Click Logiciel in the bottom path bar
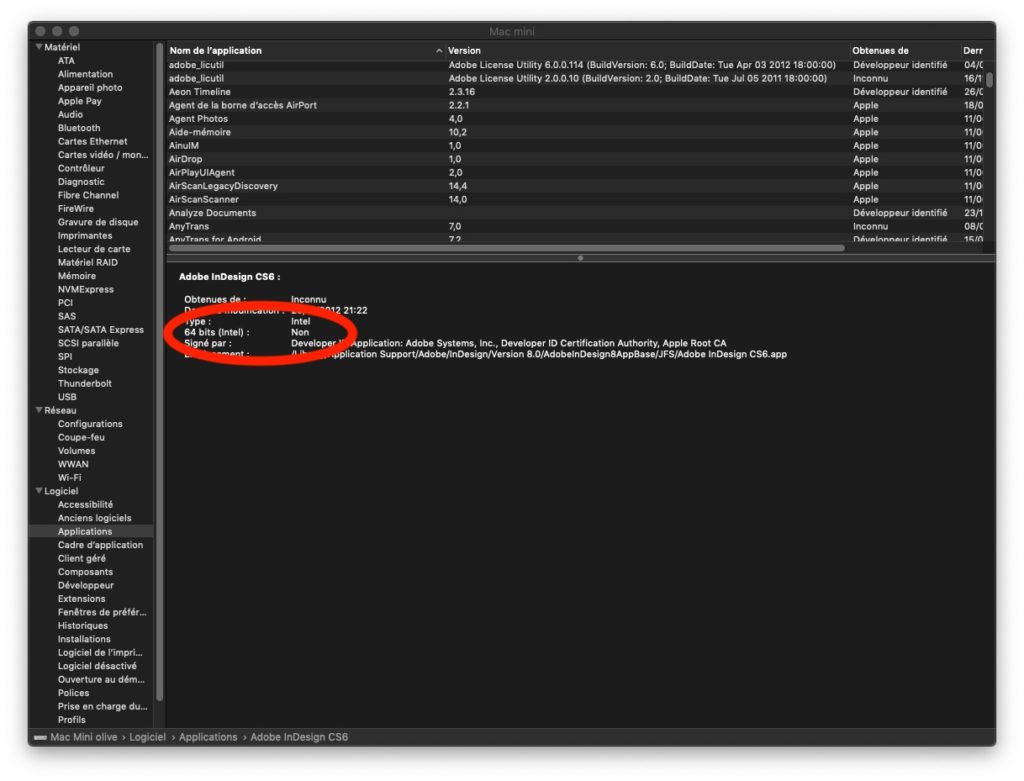 (148, 737)
